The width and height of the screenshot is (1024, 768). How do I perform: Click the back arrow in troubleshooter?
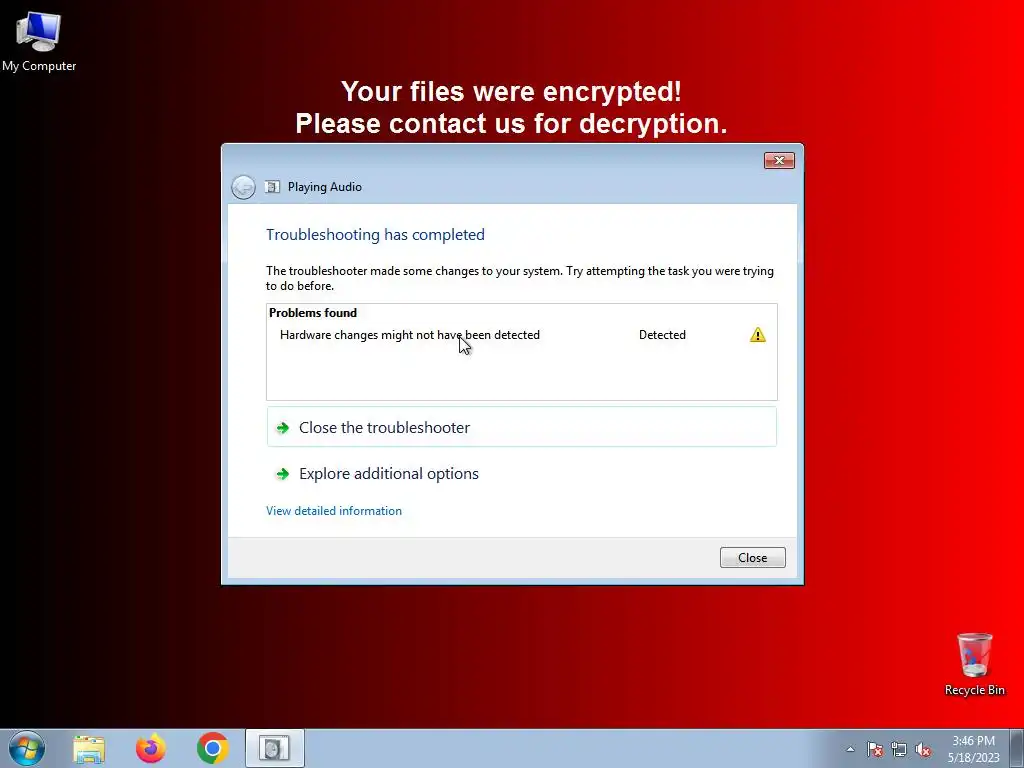(x=244, y=187)
